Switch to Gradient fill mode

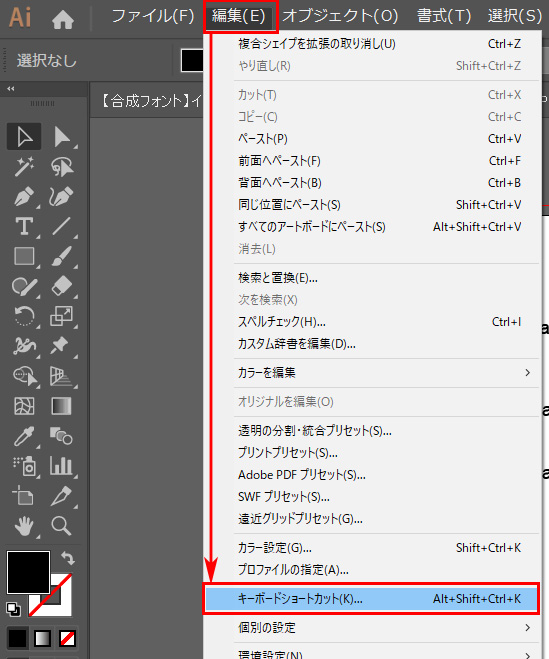[x=42, y=638]
